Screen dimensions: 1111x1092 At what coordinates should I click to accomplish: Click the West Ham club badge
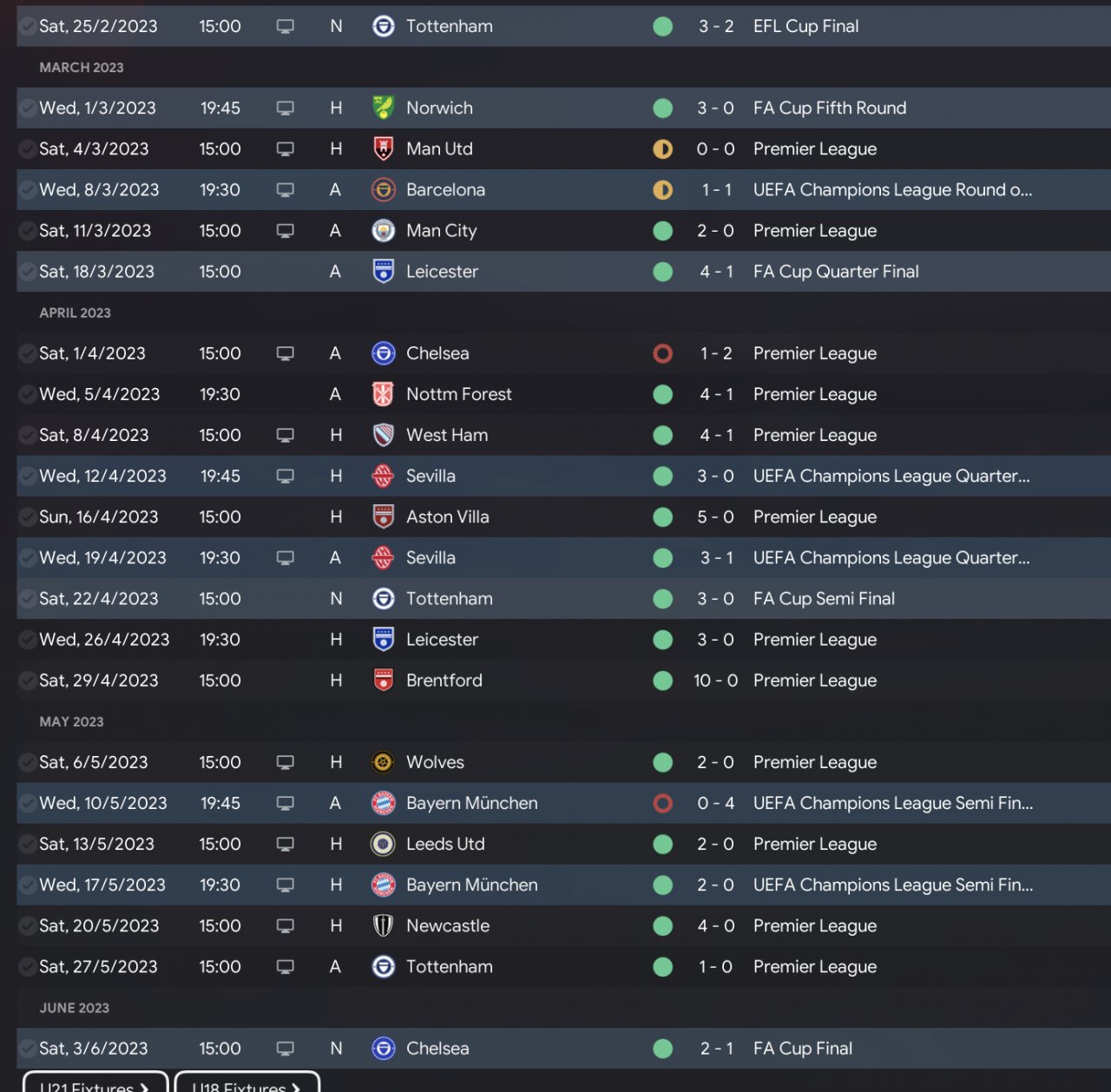tap(383, 435)
